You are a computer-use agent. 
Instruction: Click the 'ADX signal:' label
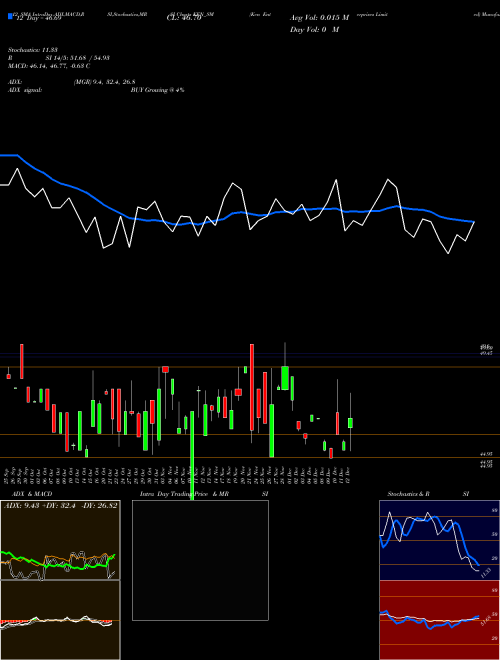[25, 90]
